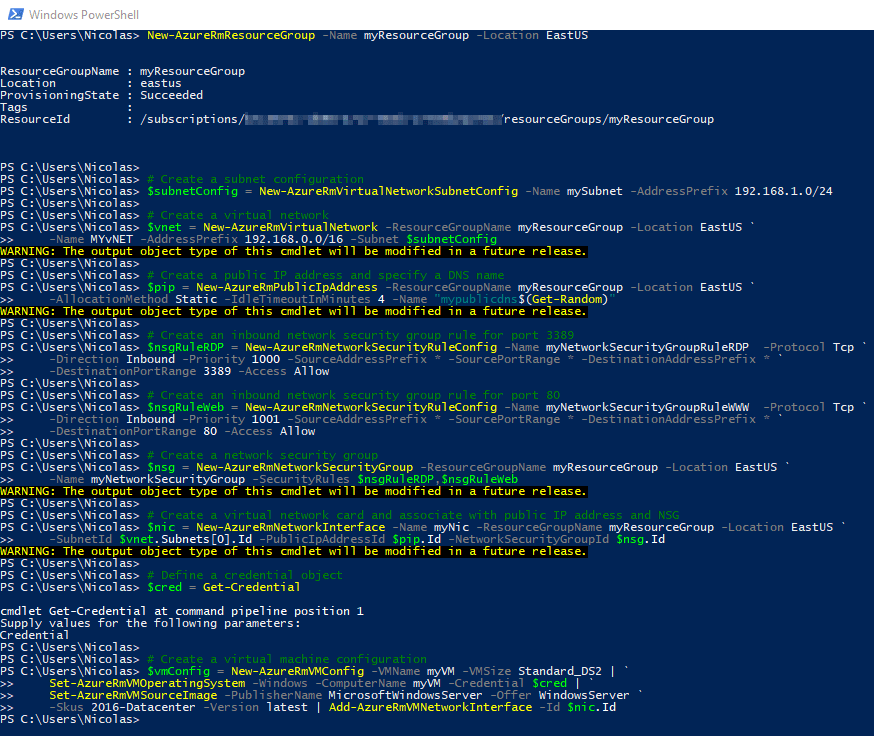
Task: Select the "New-AzureRmVirtualNetworkSubnetConfig" cmdlet
Action: pos(389,191)
